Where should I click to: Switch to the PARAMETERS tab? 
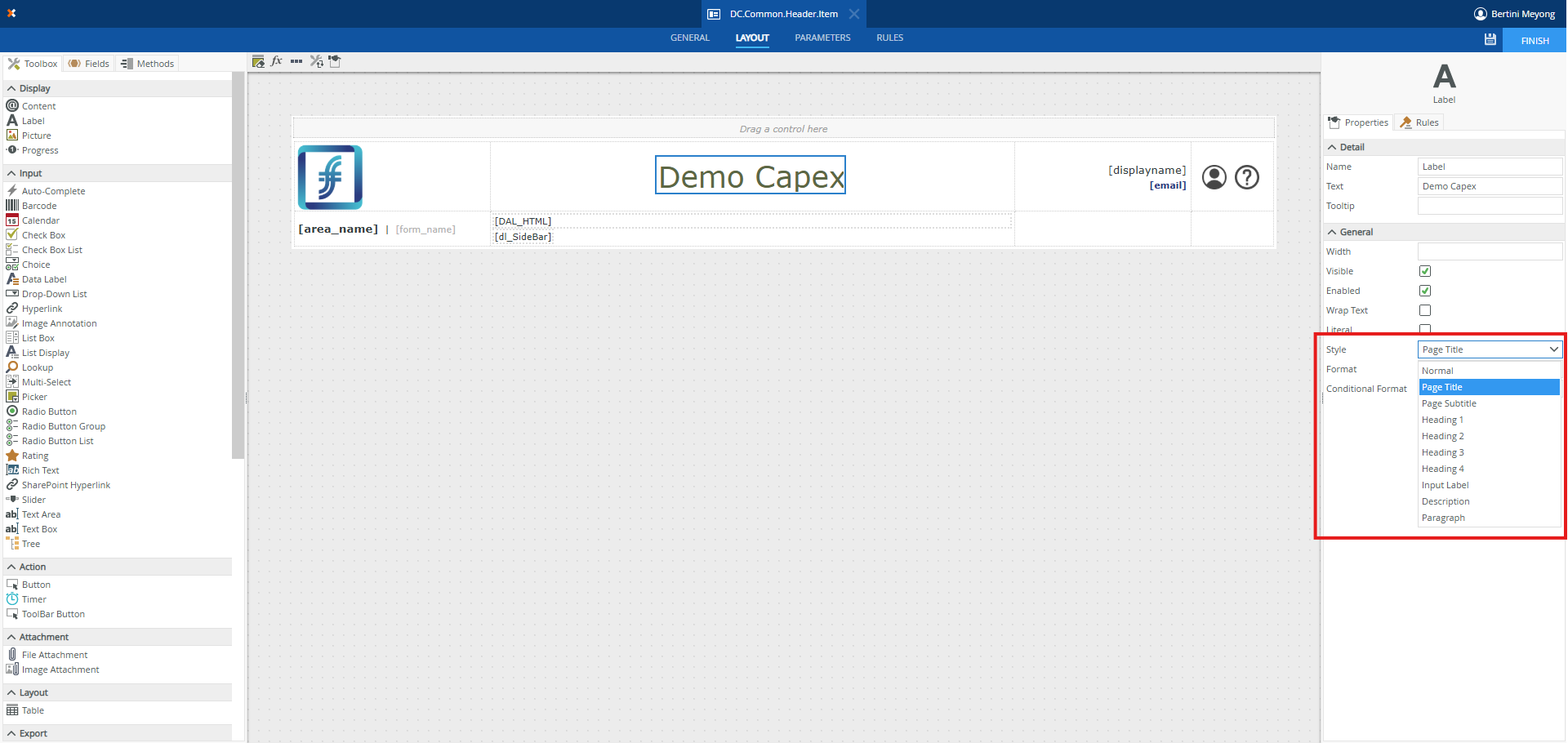point(822,38)
